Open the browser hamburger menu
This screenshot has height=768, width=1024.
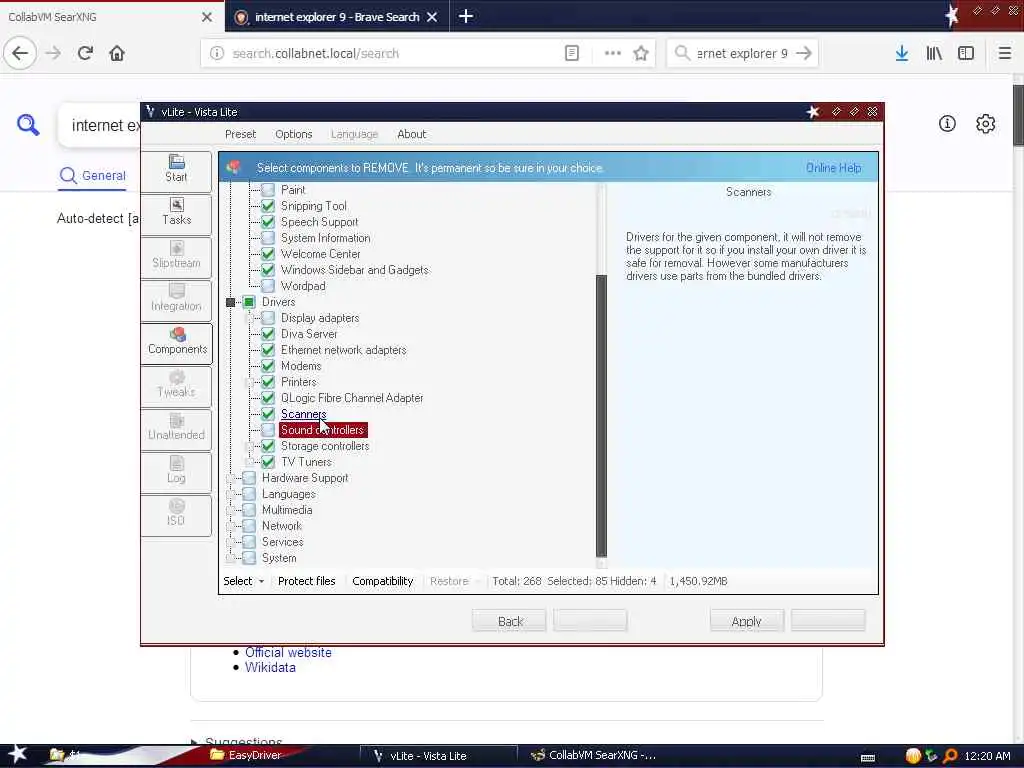tap(1005, 53)
